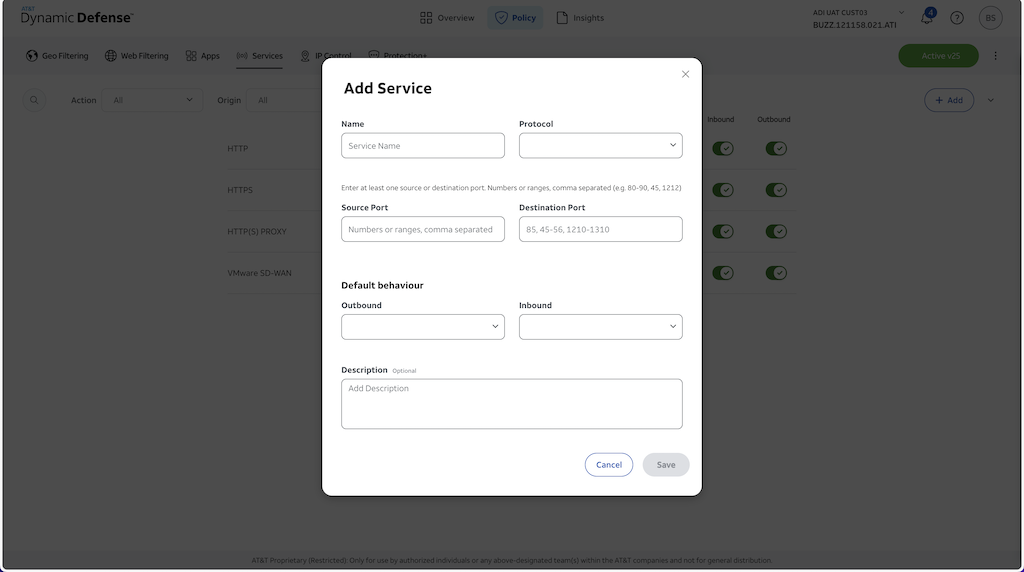Open the BS user avatar menu

[990, 18]
